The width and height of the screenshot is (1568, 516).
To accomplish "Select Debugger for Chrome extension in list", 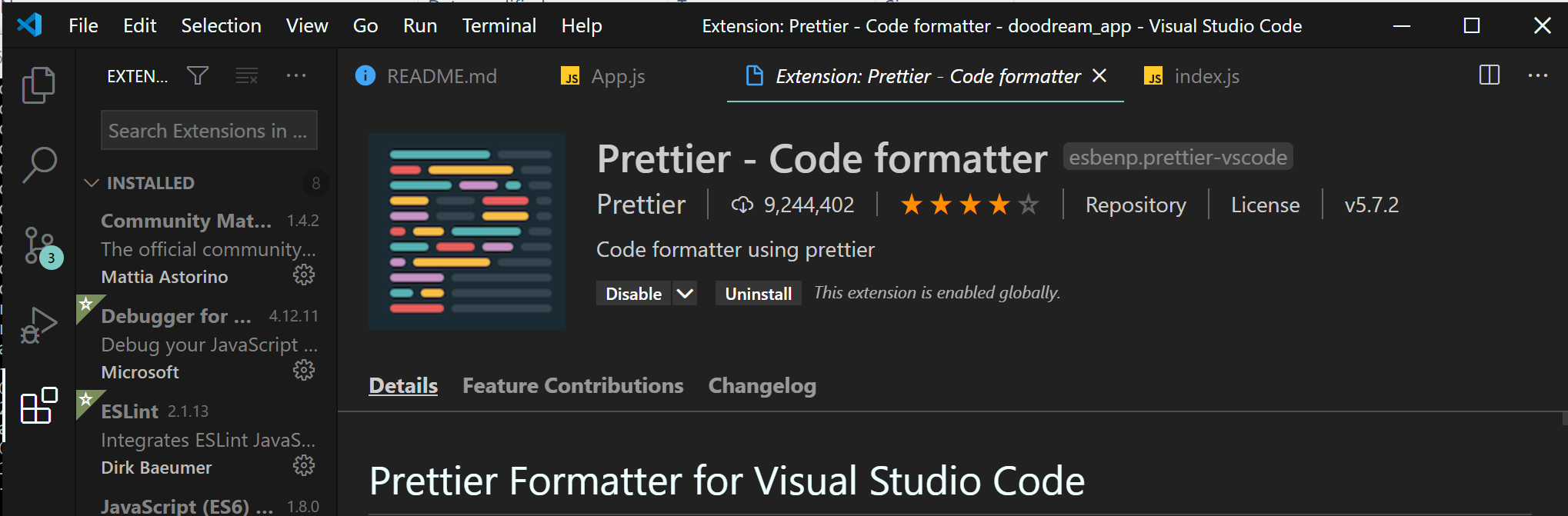I will [x=206, y=344].
